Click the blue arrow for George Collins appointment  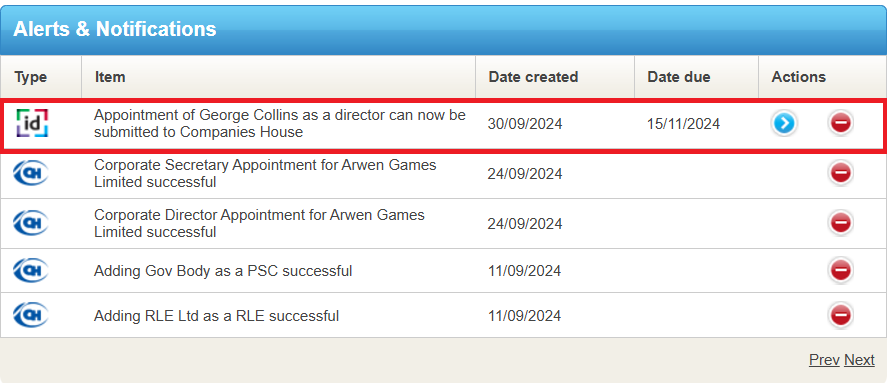point(784,123)
